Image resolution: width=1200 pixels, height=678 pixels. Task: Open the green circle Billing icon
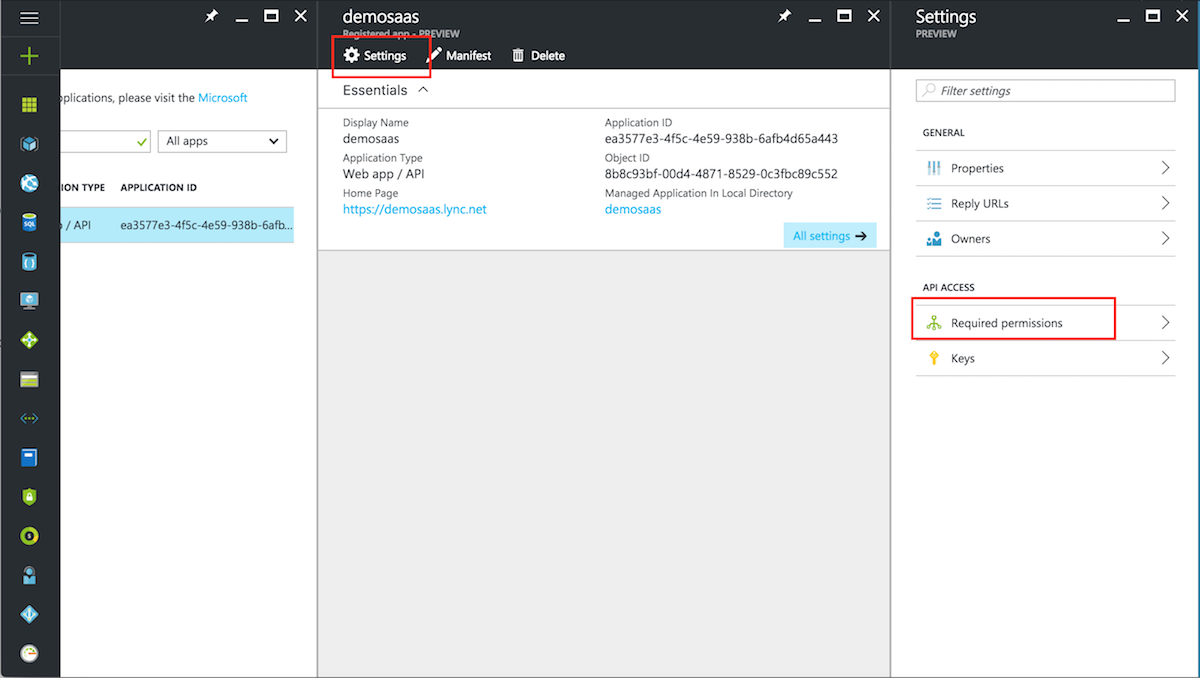[29, 536]
